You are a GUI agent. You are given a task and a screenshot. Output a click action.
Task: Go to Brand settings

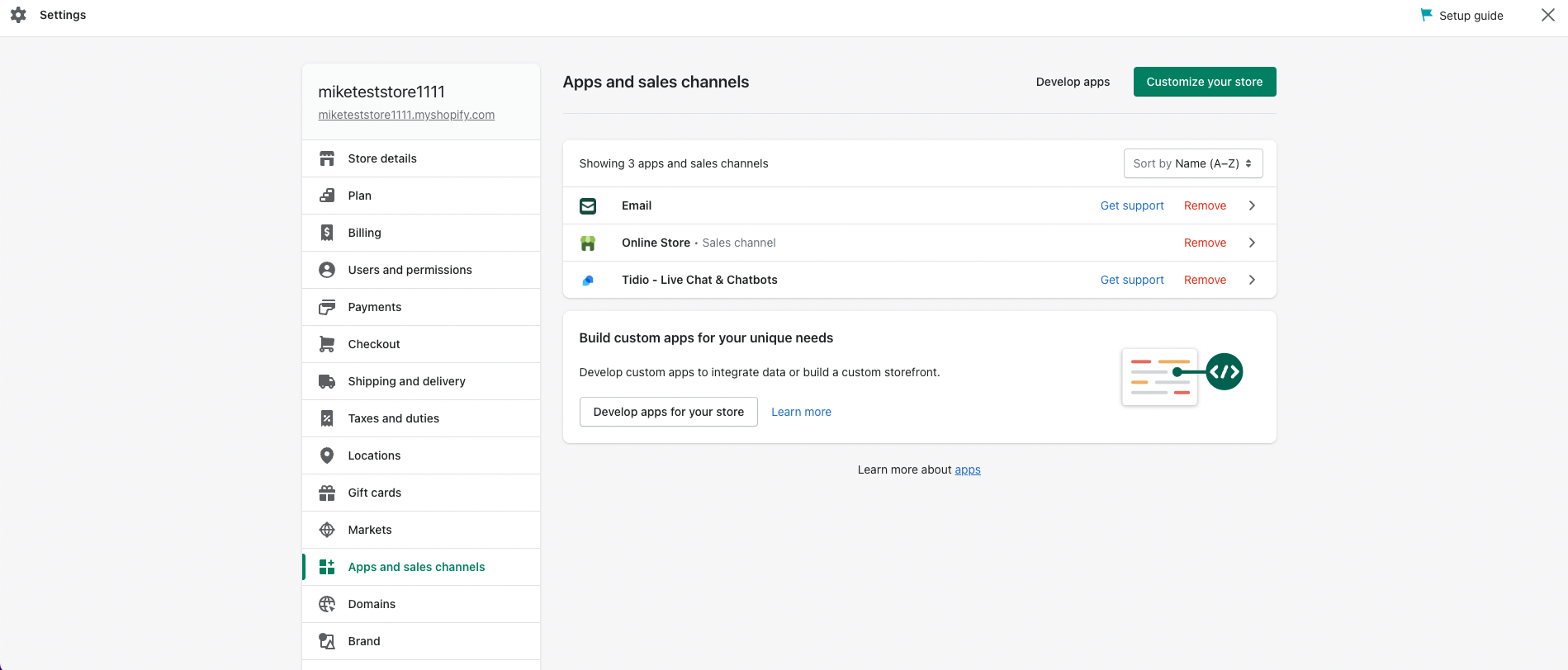[421, 641]
